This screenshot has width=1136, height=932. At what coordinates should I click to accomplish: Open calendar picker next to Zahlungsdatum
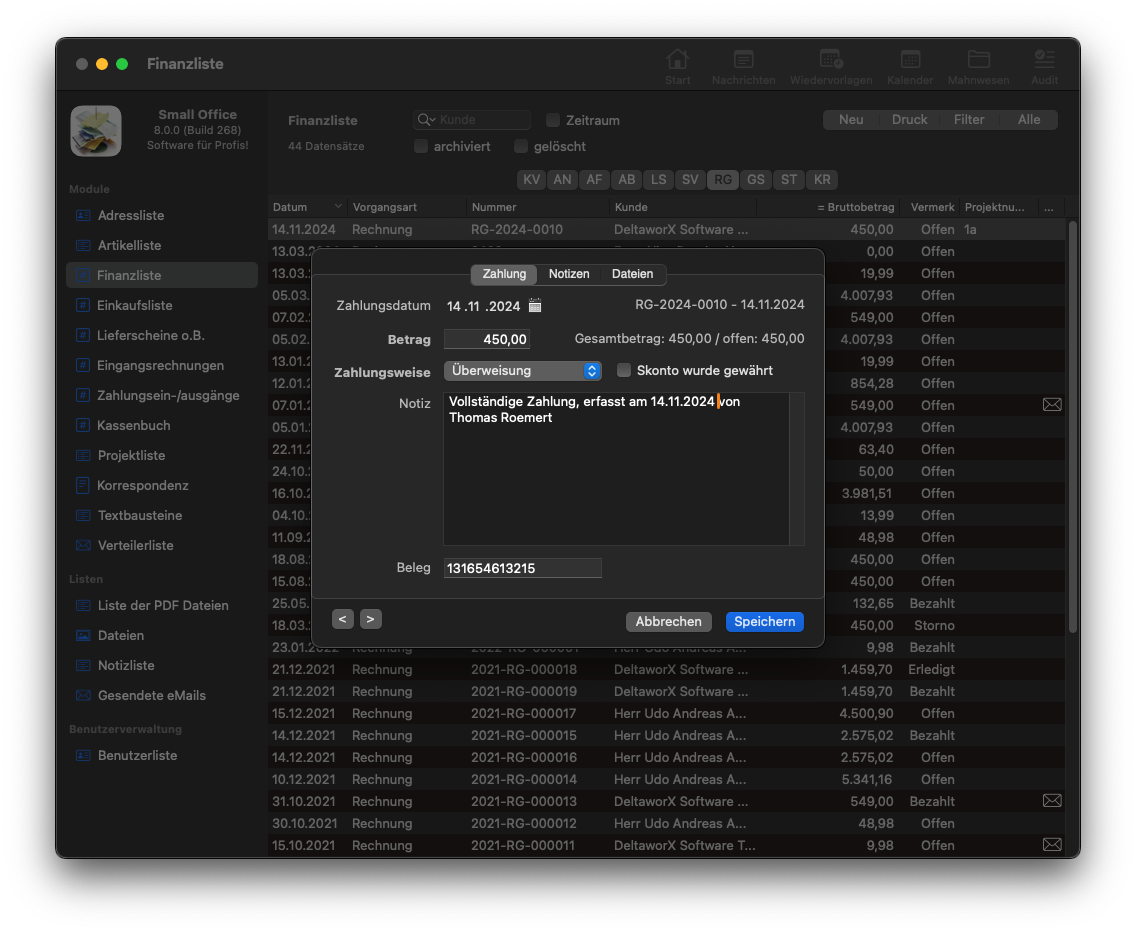tap(535, 306)
